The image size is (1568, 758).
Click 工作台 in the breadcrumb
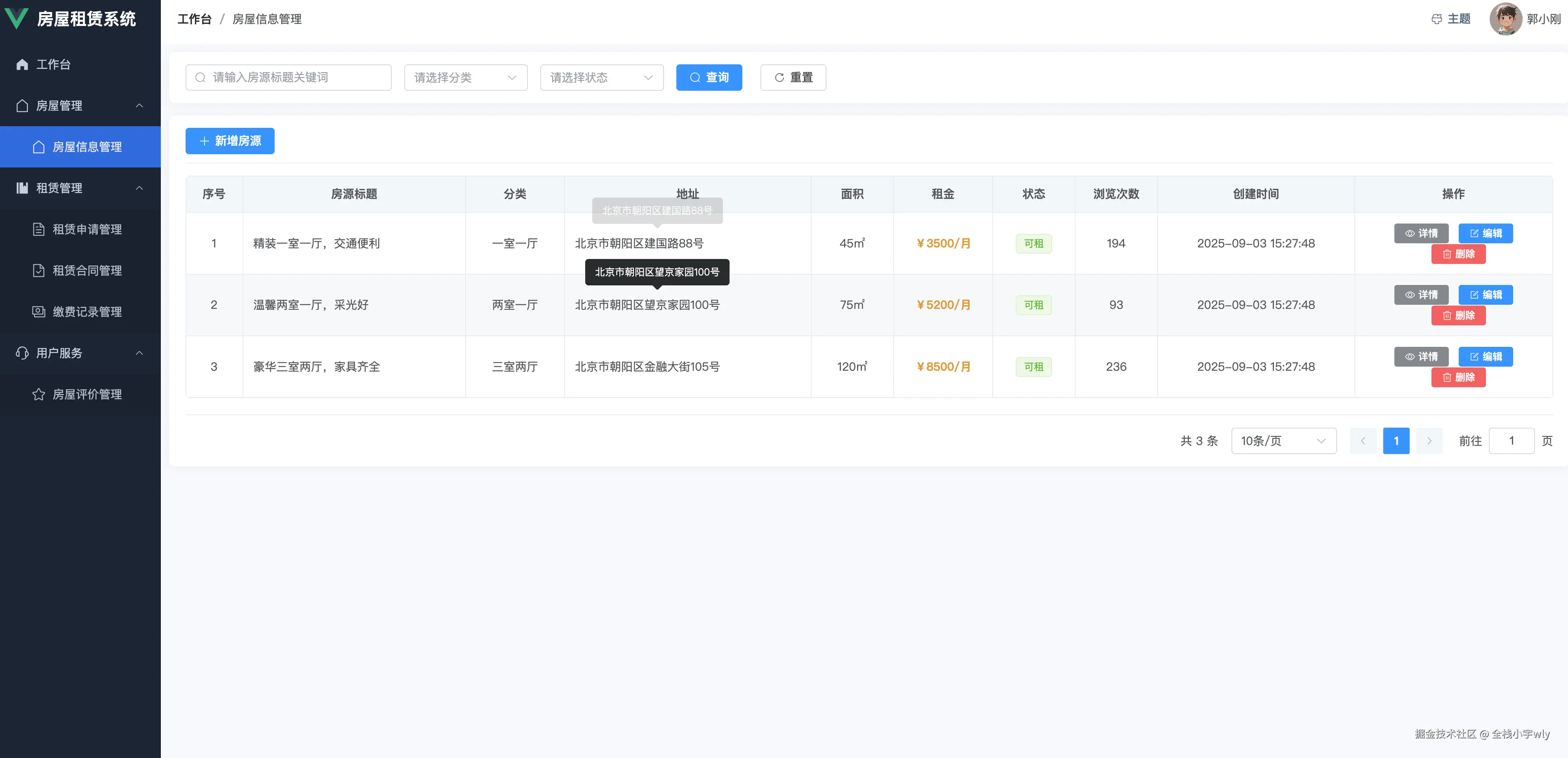click(193, 19)
